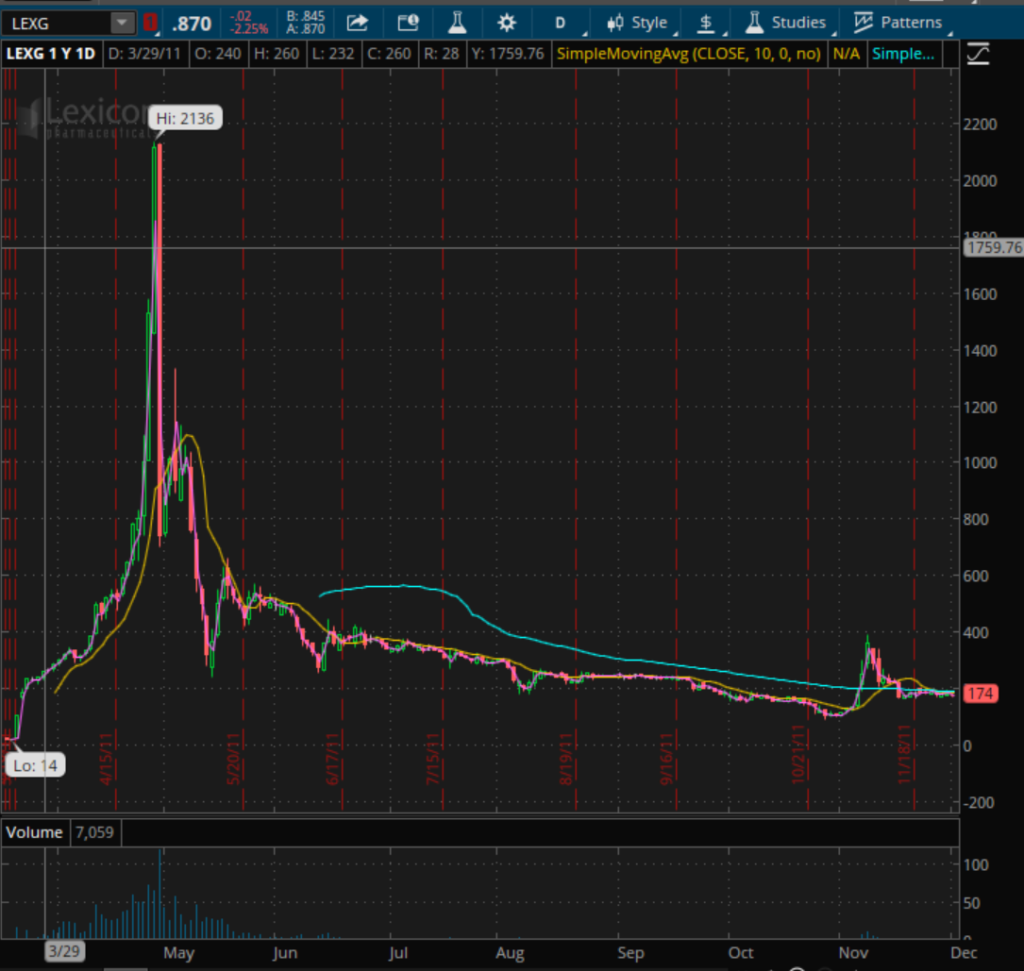Image resolution: width=1024 pixels, height=971 pixels.
Task: Click the Jun label on the time axis
Action: [285, 953]
